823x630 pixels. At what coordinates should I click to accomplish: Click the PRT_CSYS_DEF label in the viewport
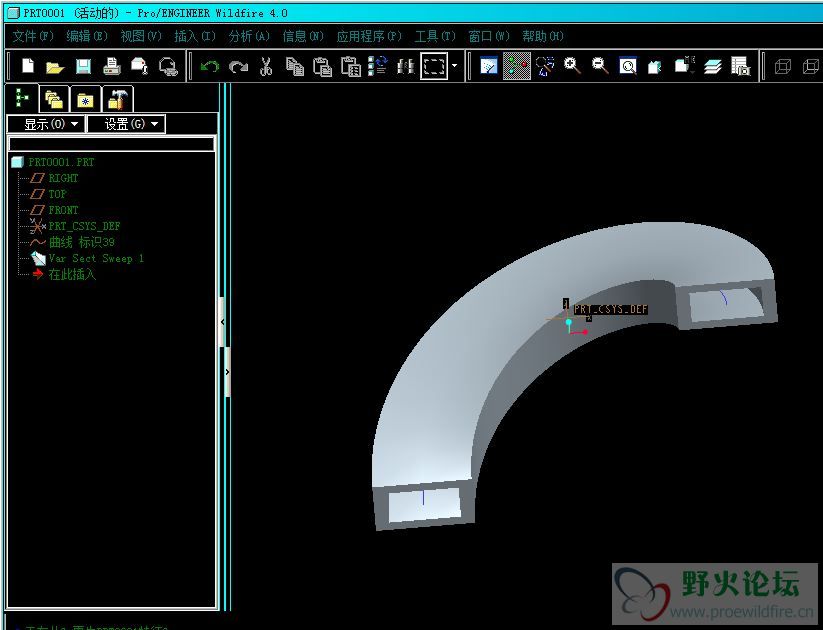tap(610, 309)
